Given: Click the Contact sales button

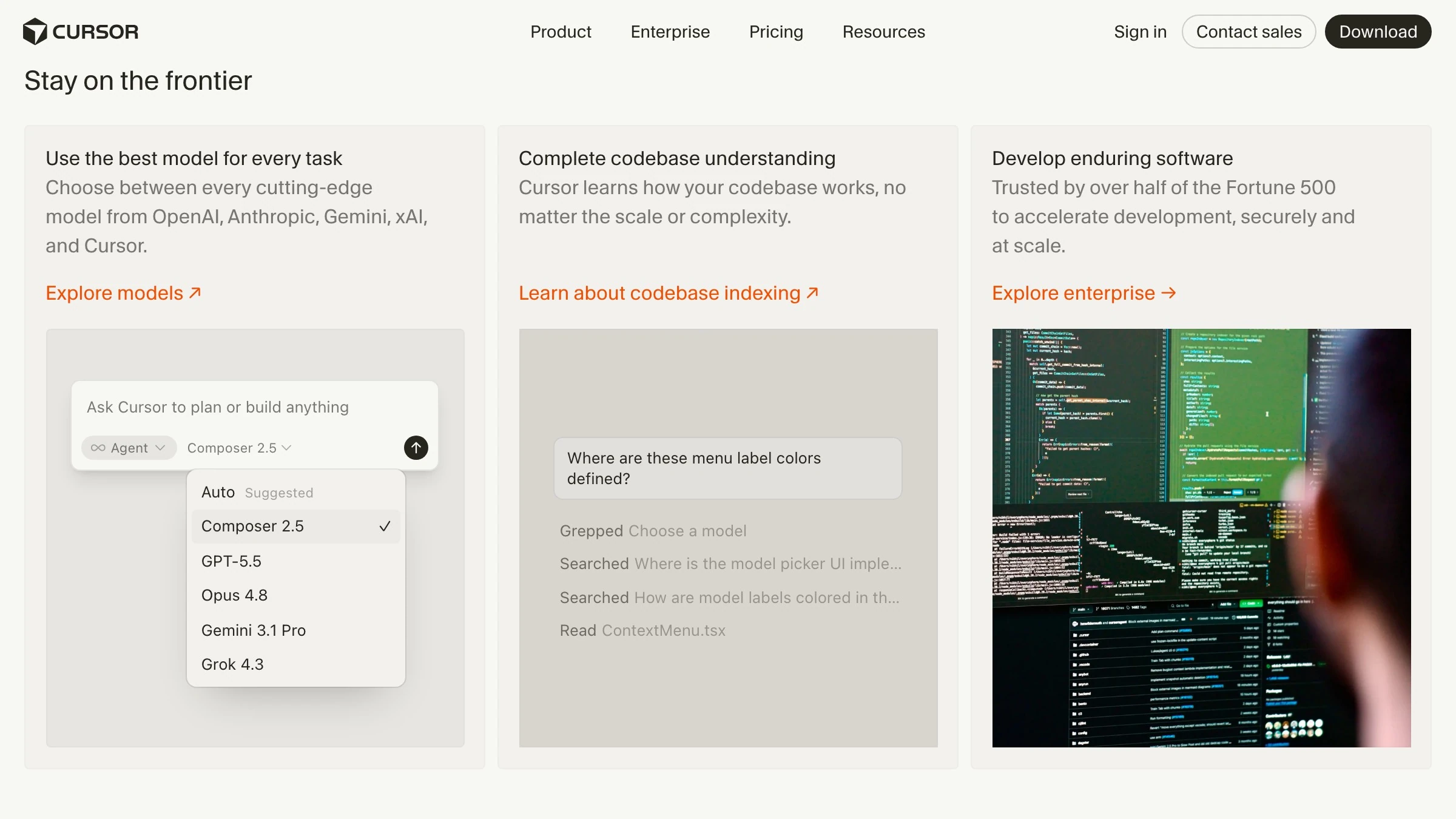Looking at the screenshot, I should tap(1249, 32).
